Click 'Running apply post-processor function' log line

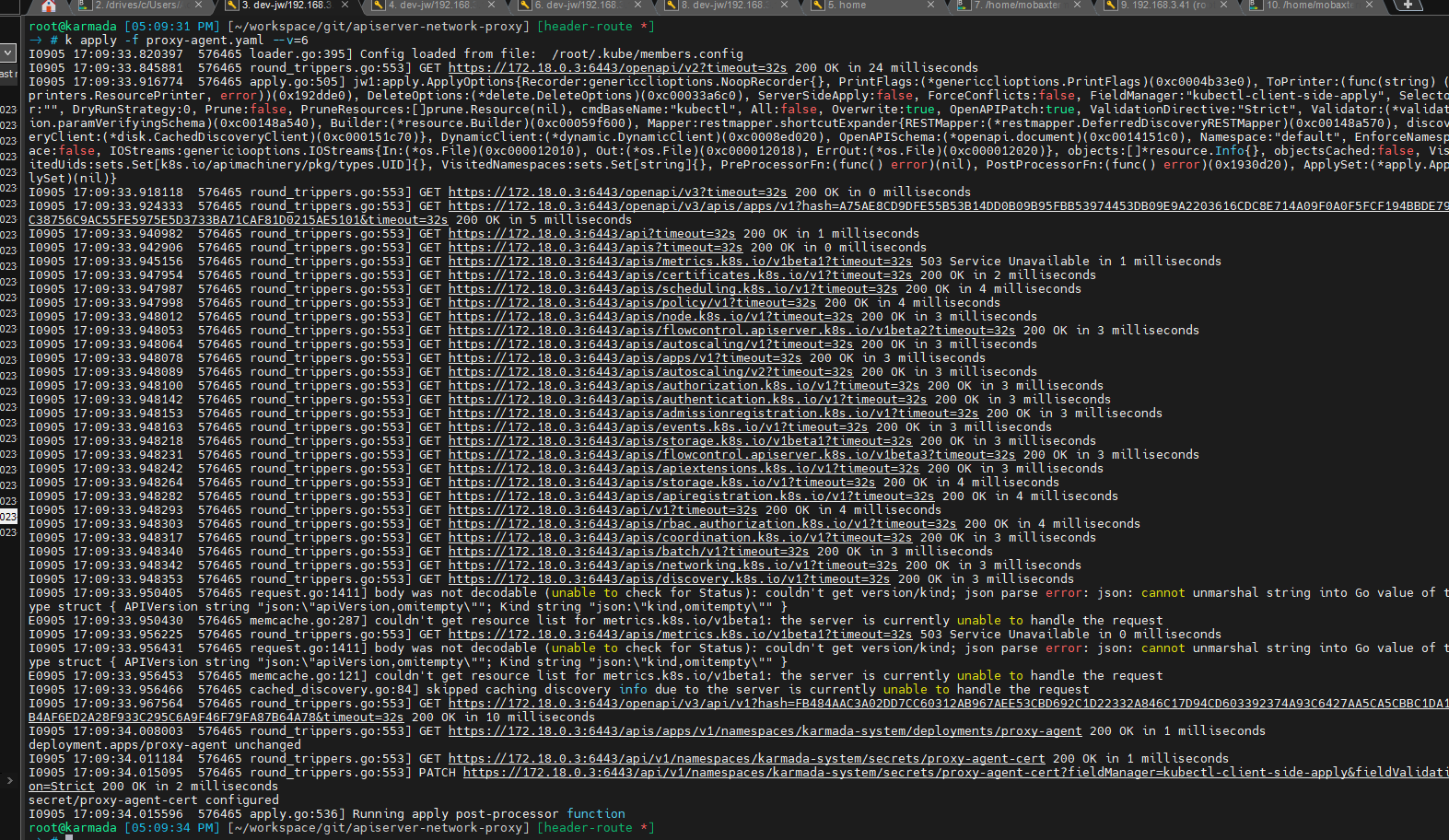click(327, 813)
